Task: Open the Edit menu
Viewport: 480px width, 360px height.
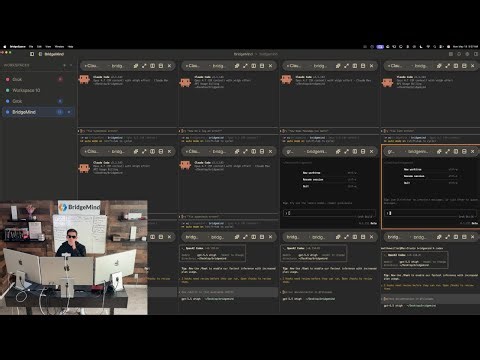Action: click(x=39, y=47)
